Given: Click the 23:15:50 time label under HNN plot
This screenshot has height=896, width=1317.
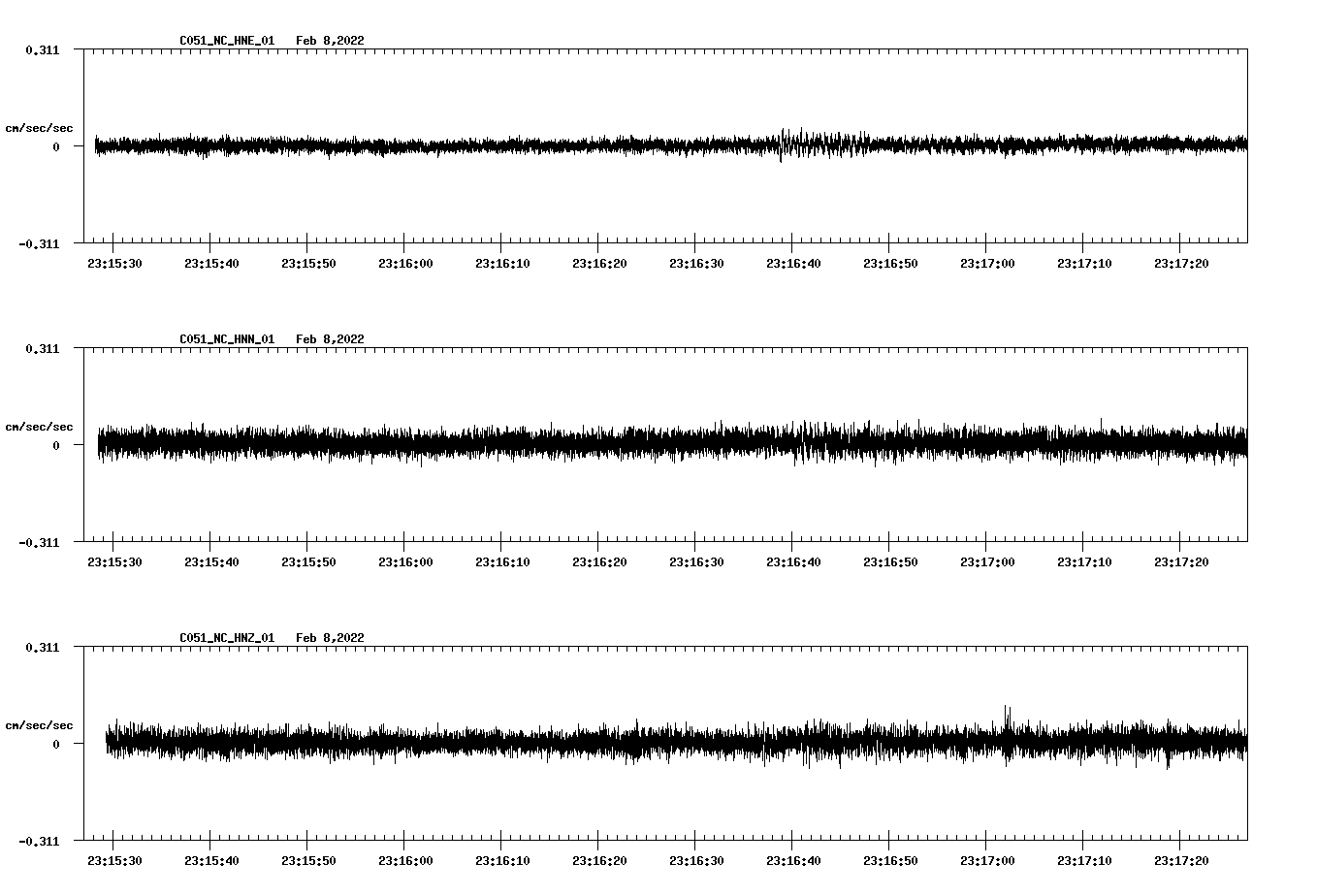Looking at the screenshot, I should [x=308, y=562].
